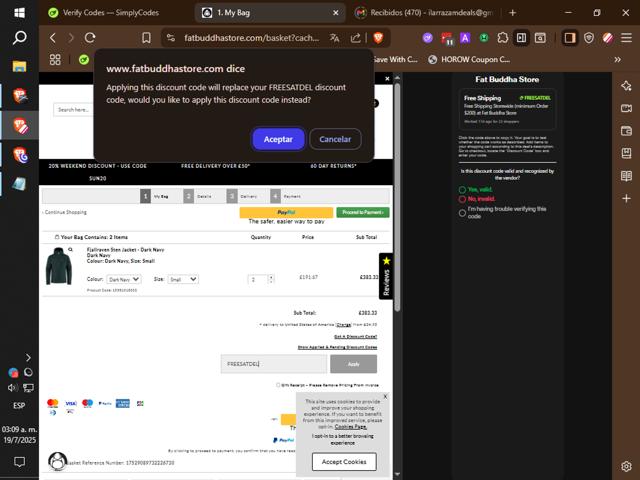Select 'I'm having trouble verifying this code'

click(462, 213)
